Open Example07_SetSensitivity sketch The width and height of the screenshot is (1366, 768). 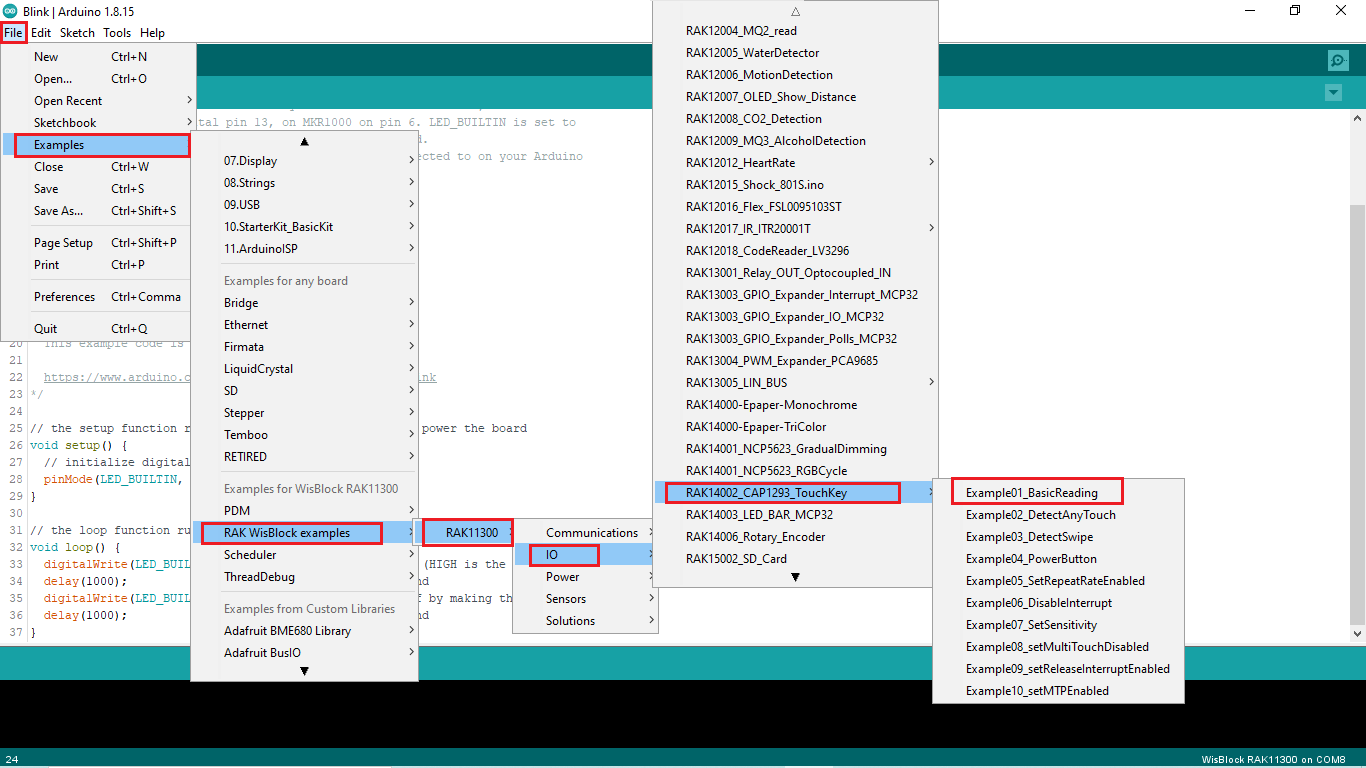[x=1058, y=625]
